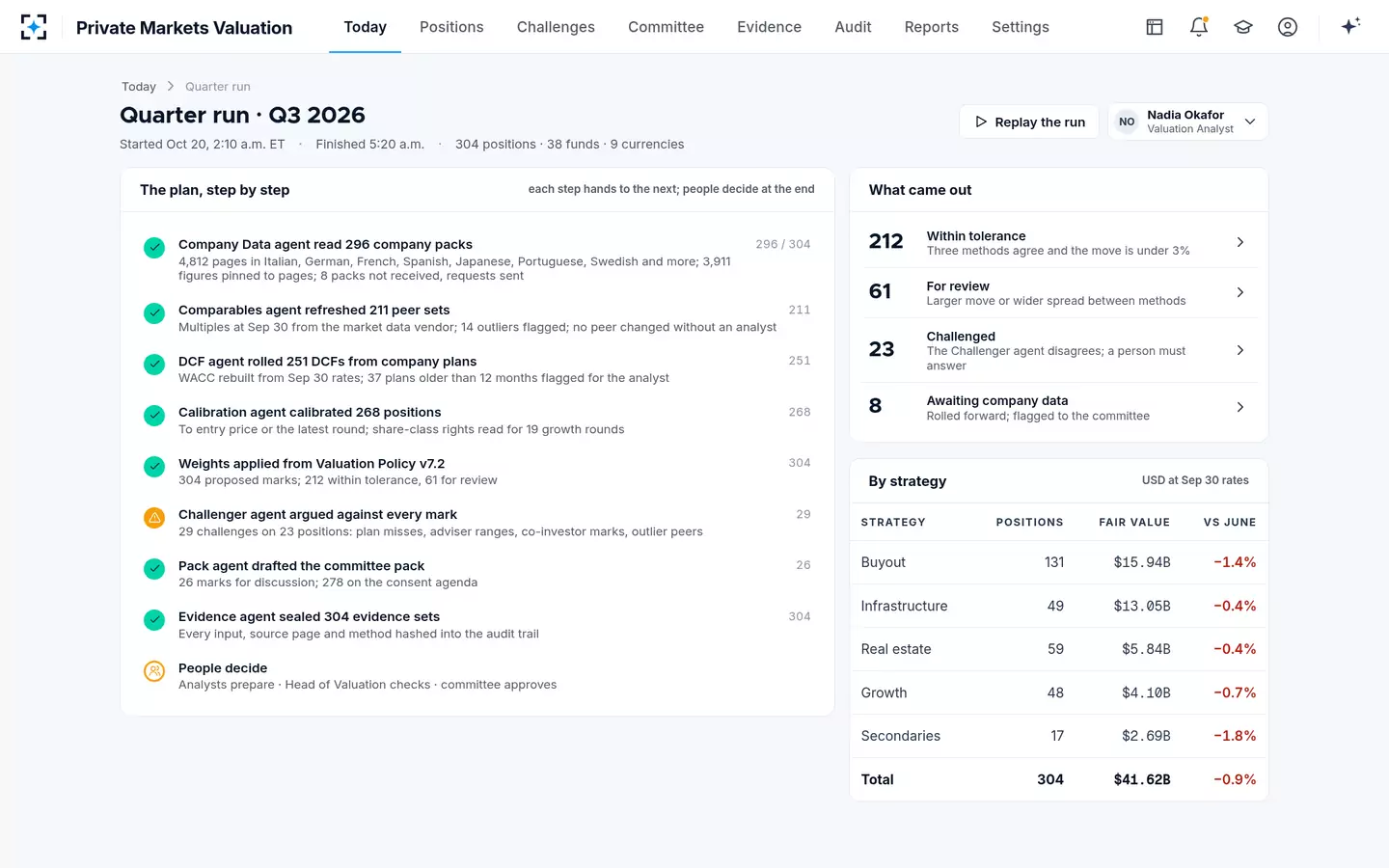Screen dimensions: 1389x868
Task: Click the check icon for Company Data agent step
Action: point(154,248)
